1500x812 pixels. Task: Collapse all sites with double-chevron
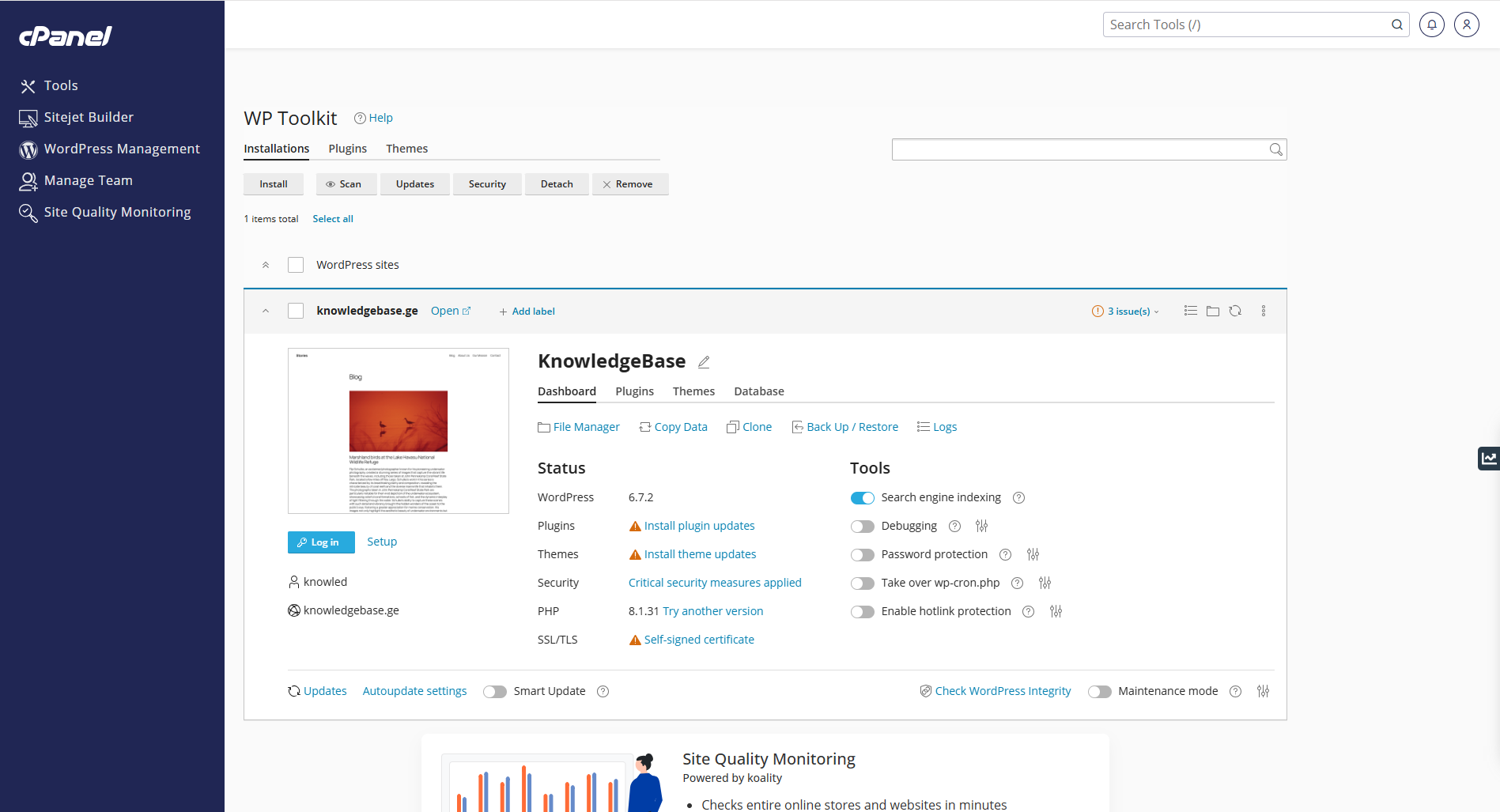266,265
